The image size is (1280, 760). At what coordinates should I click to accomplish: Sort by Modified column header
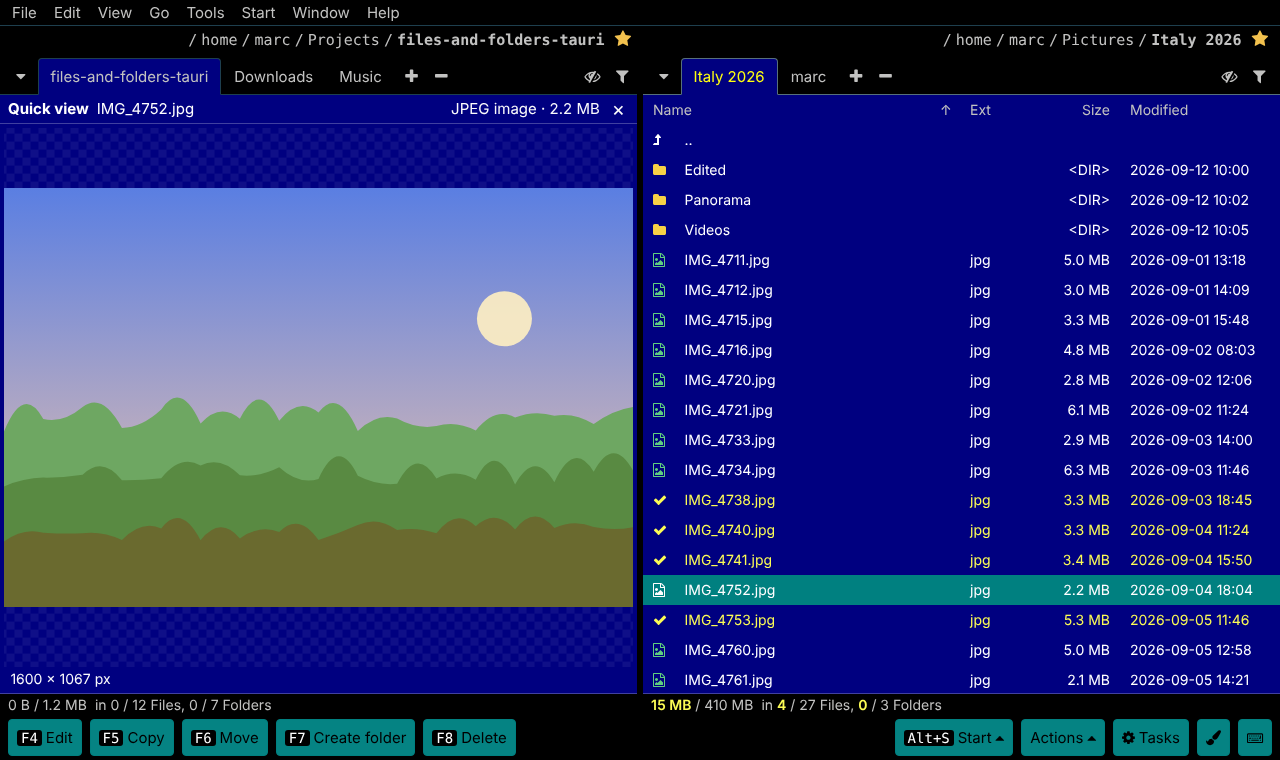click(x=1159, y=110)
